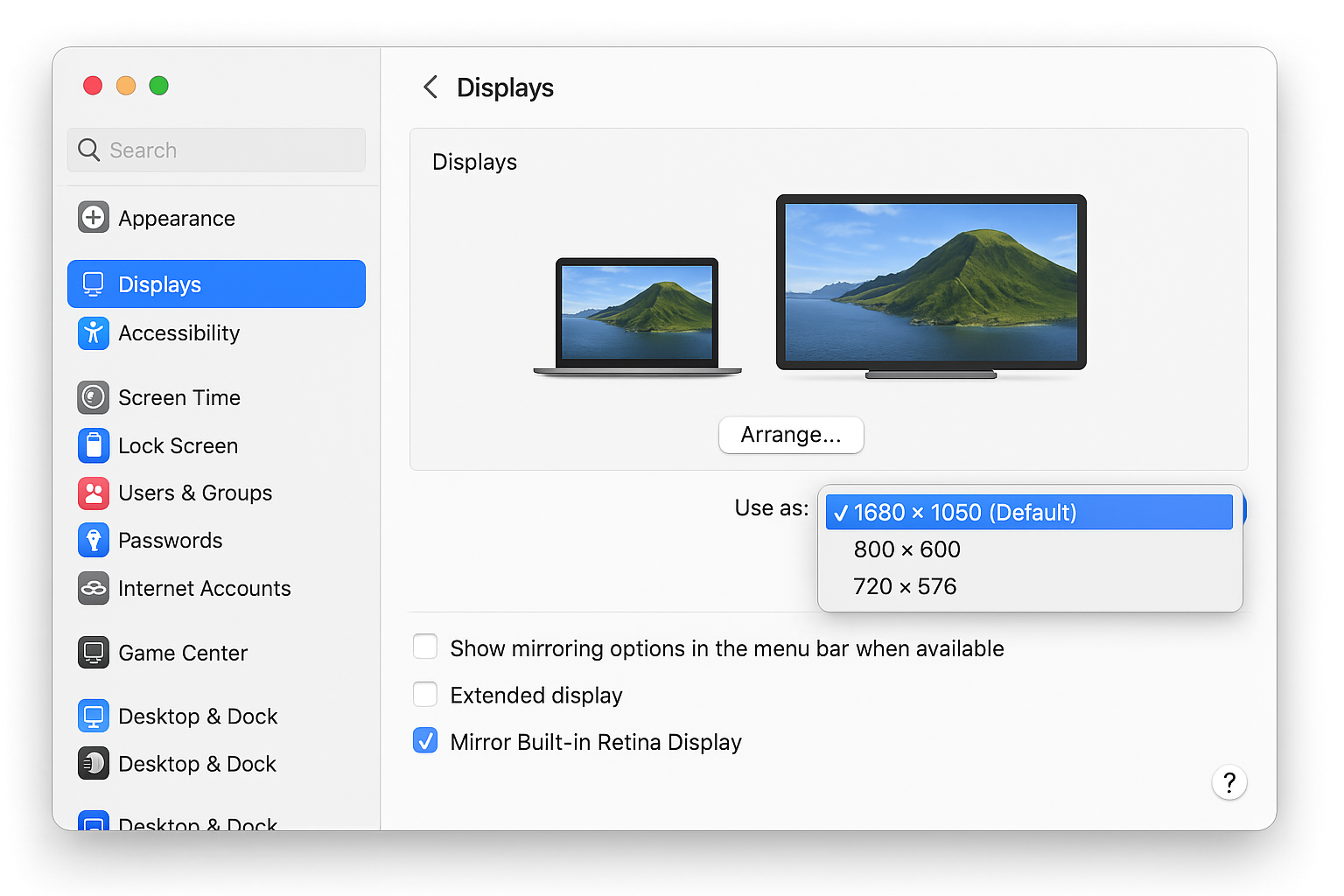Open Accessibility preferences
Image resolution: width=1344 pixels, height=896 pixels.
(178, 332)
